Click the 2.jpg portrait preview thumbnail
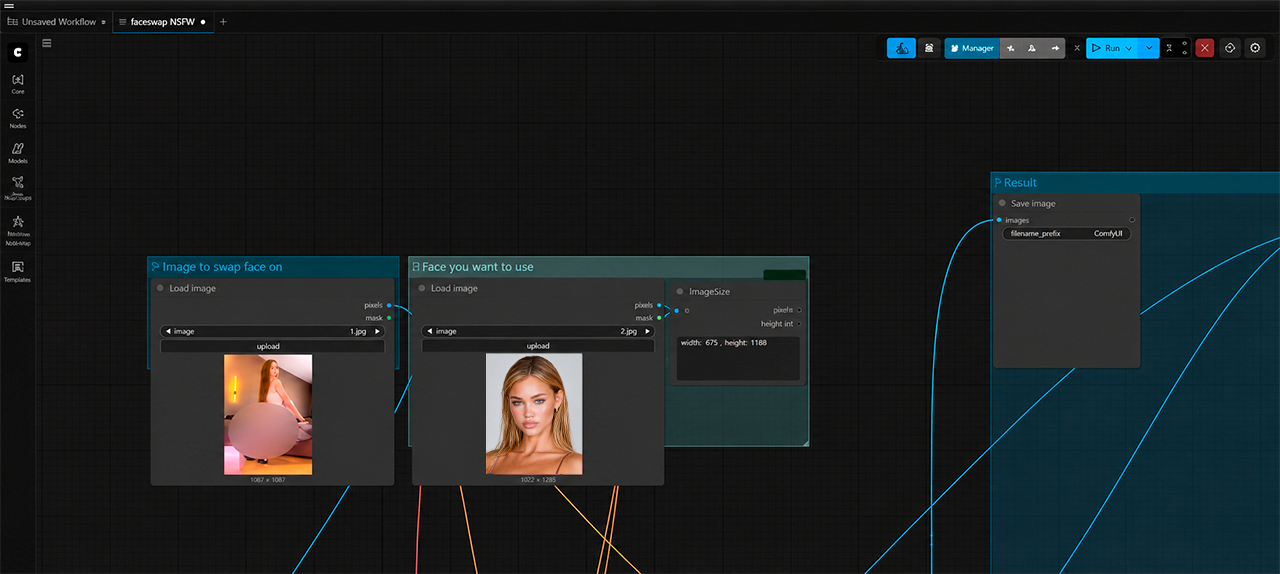 point(534,414)
